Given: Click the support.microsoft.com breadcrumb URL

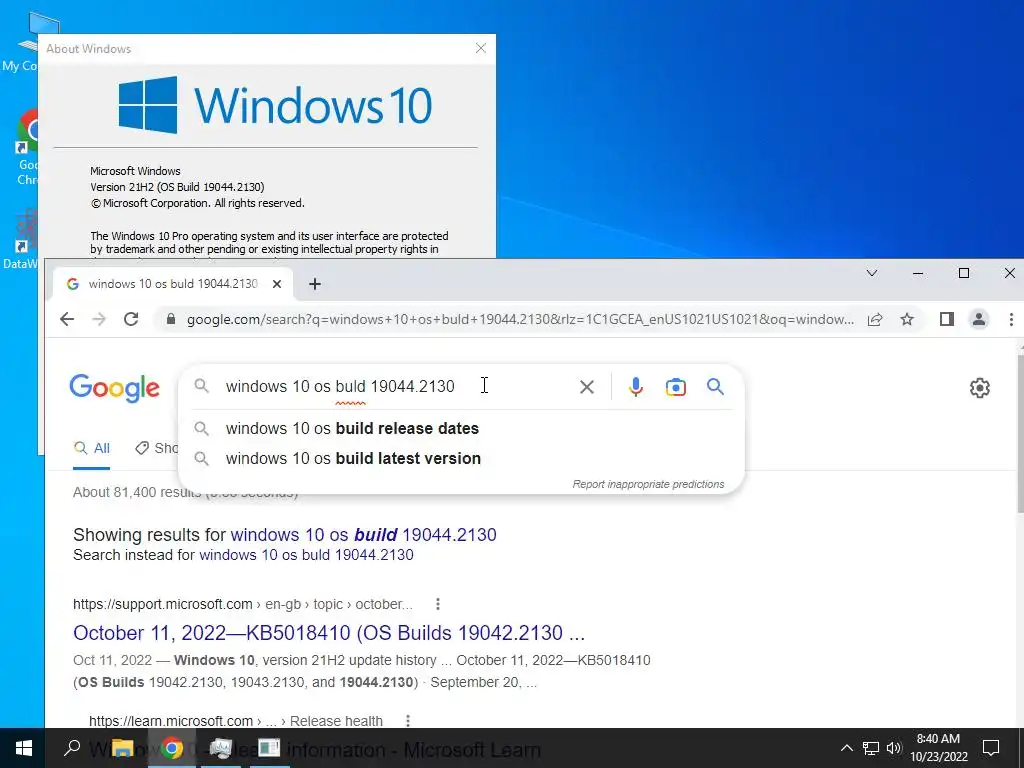Looking at the screenshot, I should click(x=242, y=604).
